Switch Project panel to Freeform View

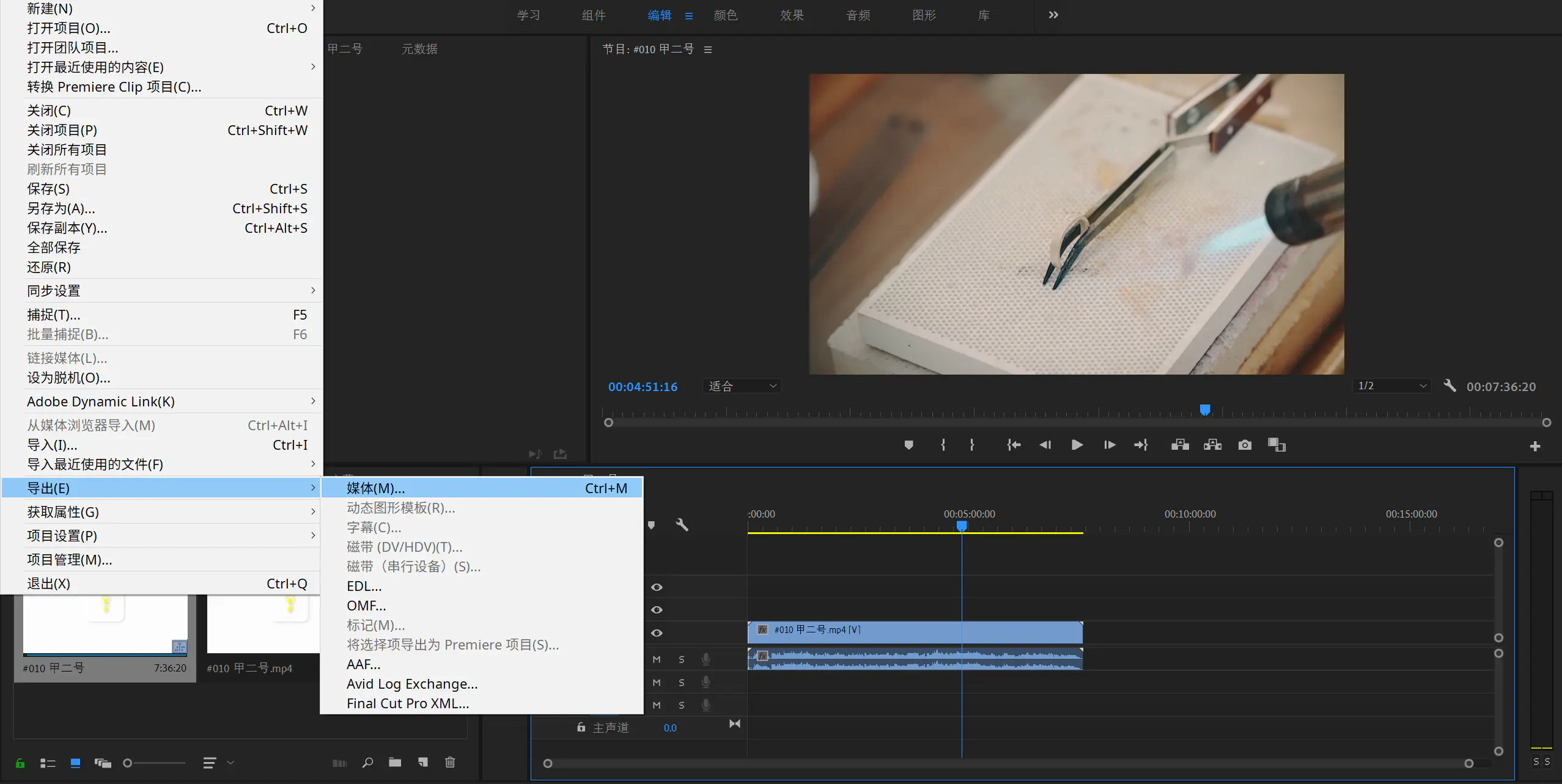[103, 763]
